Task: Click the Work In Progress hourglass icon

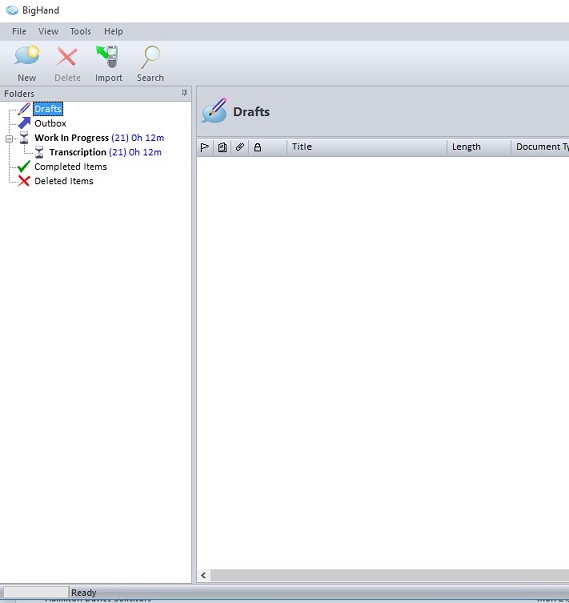Action: point(24,138)
